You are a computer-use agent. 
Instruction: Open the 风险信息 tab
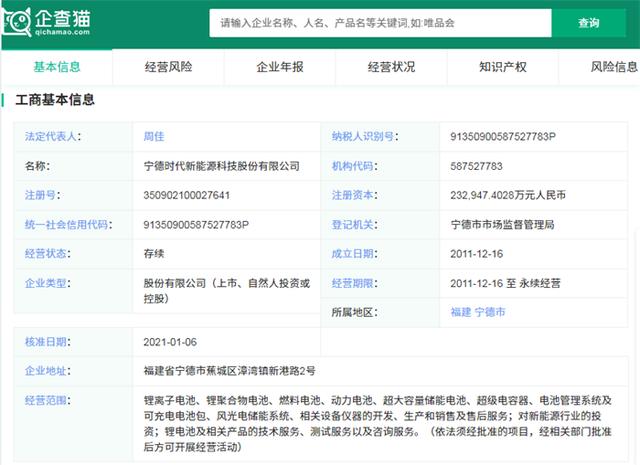(613, 67)
